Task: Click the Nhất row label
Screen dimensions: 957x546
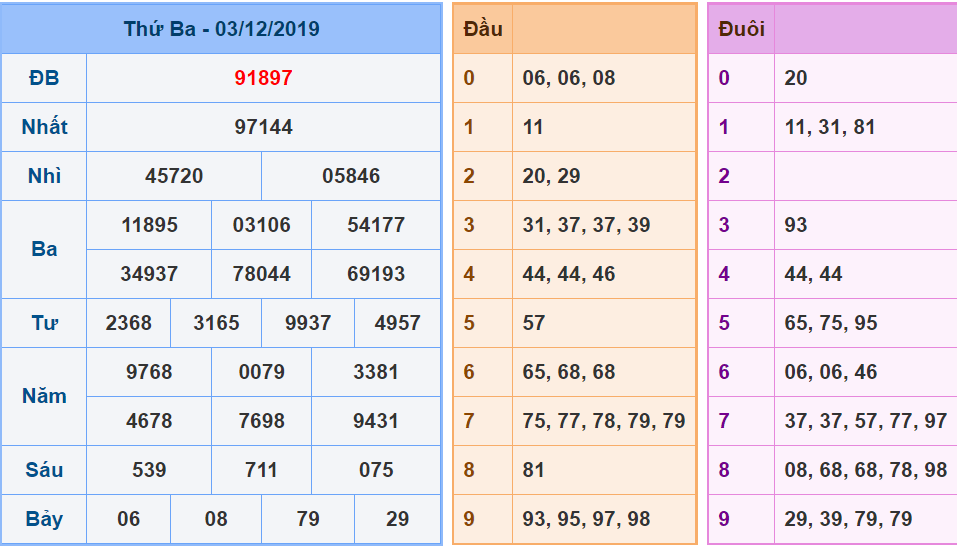Action: 44,127
